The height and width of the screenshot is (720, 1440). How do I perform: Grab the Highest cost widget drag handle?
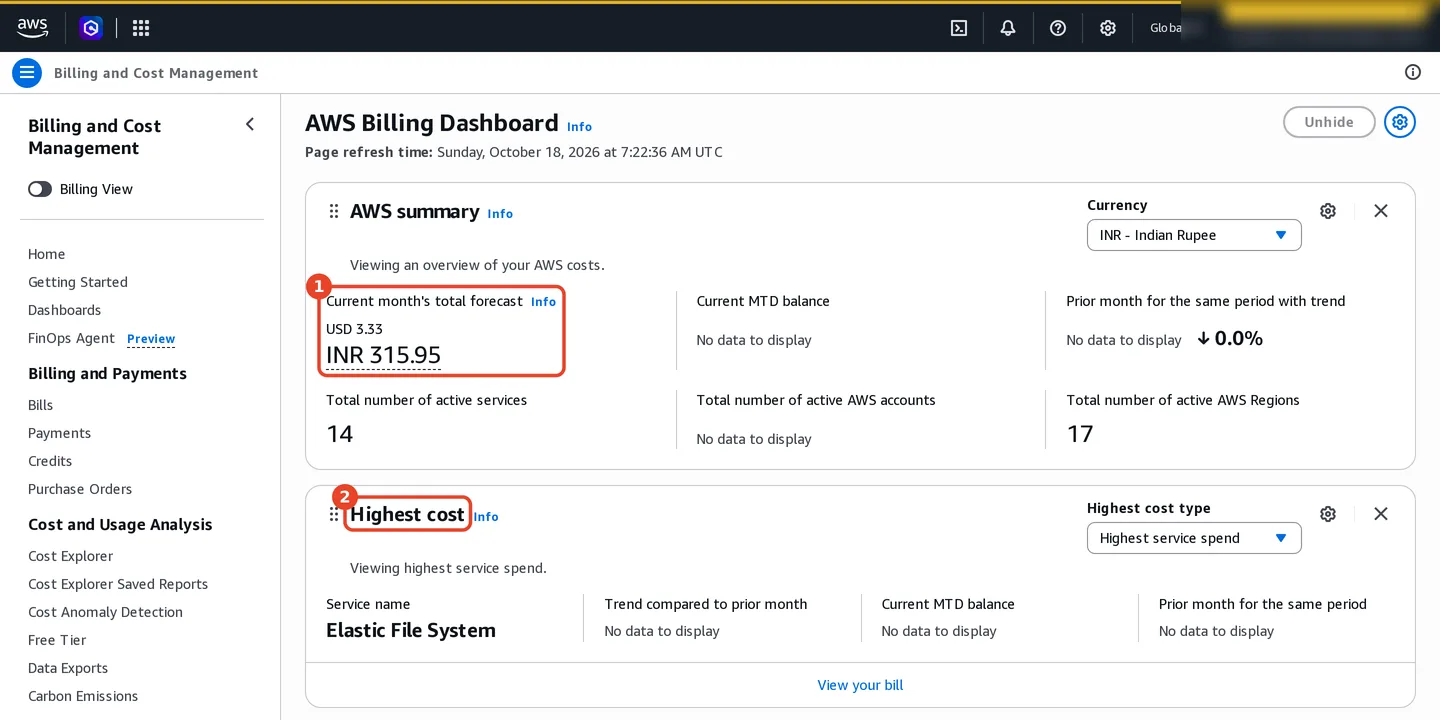(334, 514)
